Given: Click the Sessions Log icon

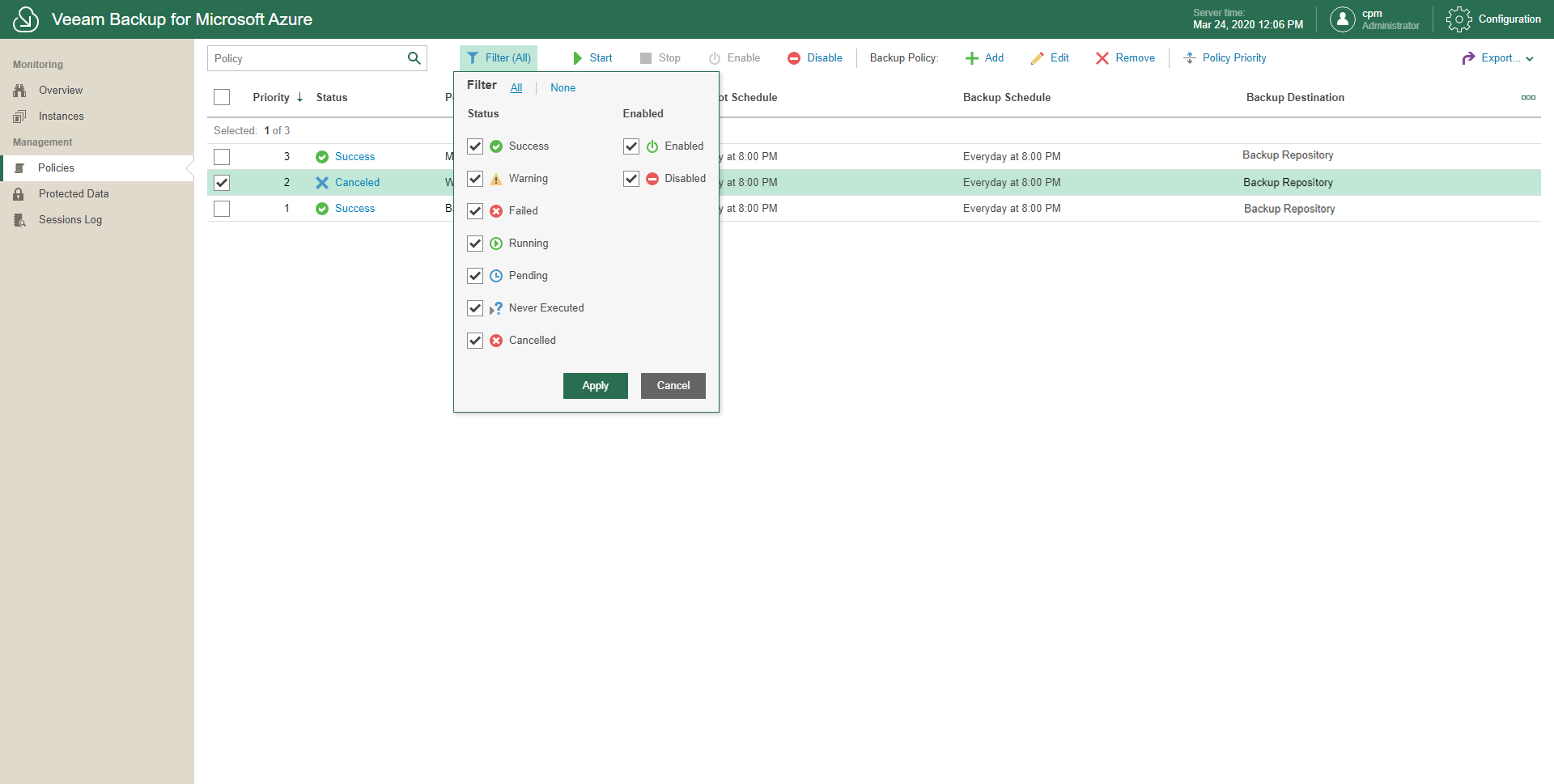Looking at the screenshot, I should (19, 220).
